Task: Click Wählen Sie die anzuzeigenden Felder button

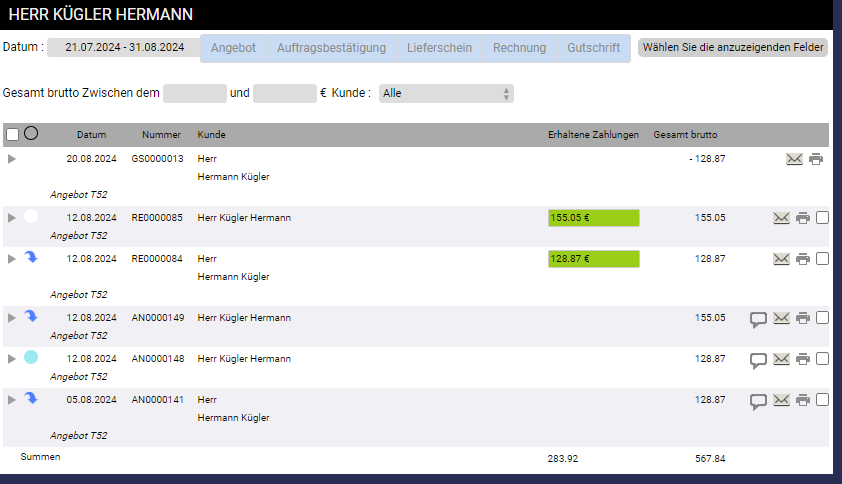Action: pyautogui.click(x=733, y=47)
